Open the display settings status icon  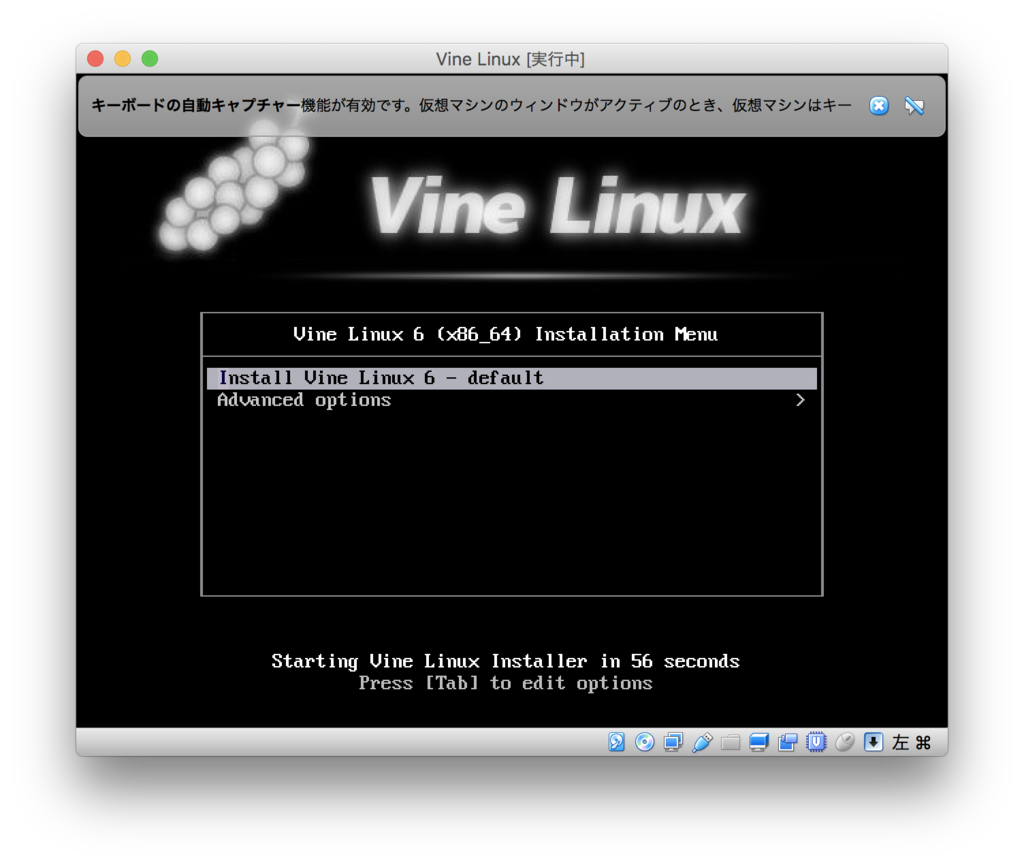(x=759, y=742)
